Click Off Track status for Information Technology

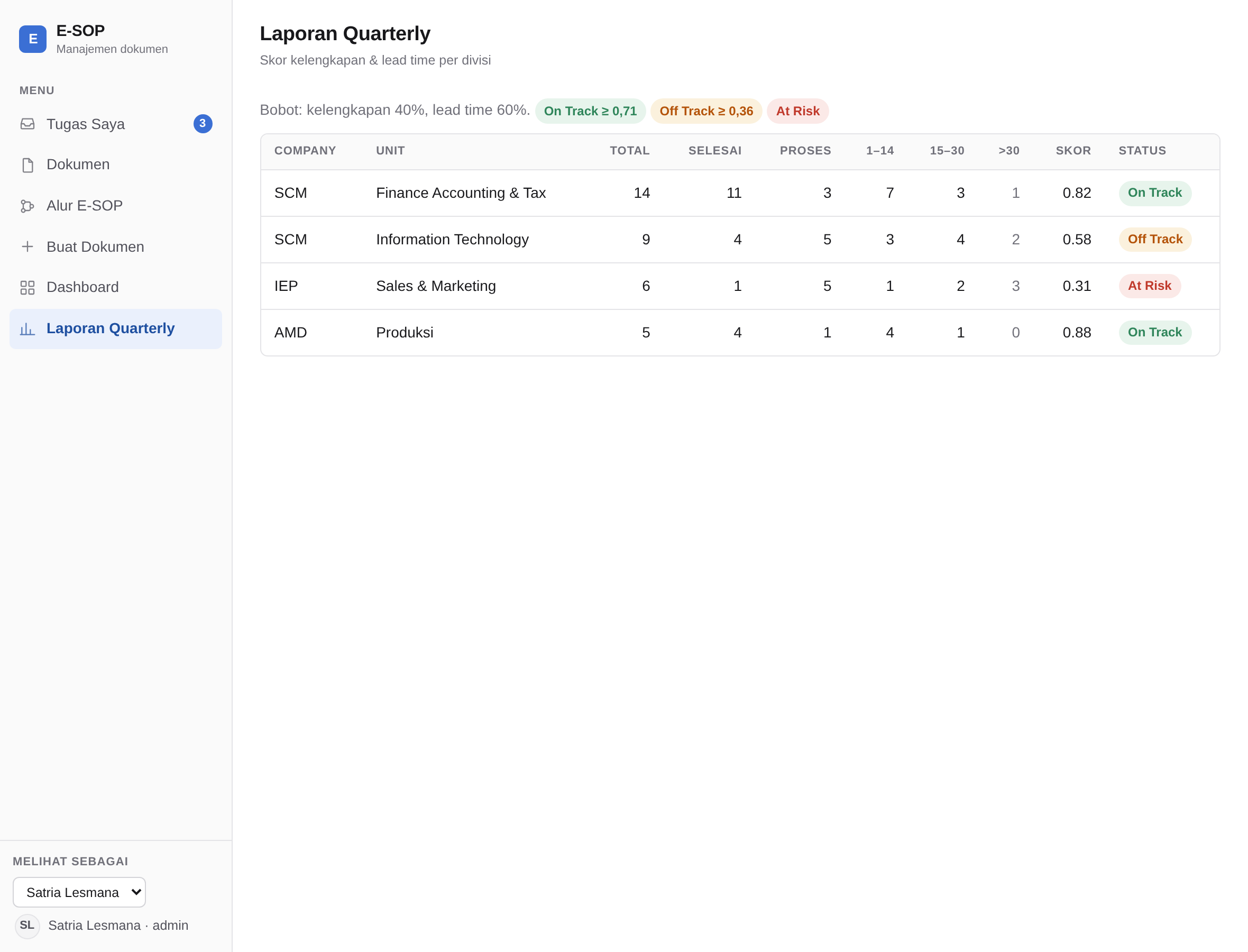coord(1154,239)
